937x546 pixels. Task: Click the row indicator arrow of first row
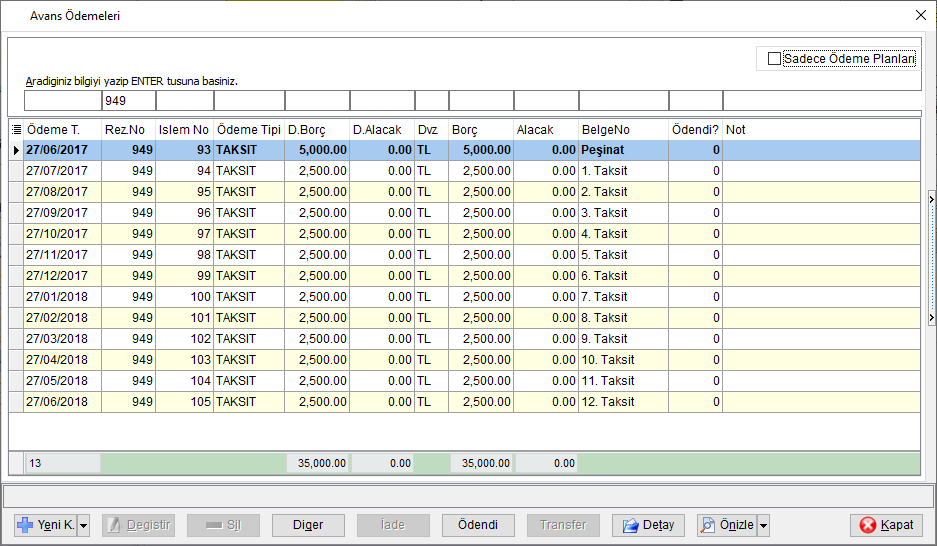(16, 150)
